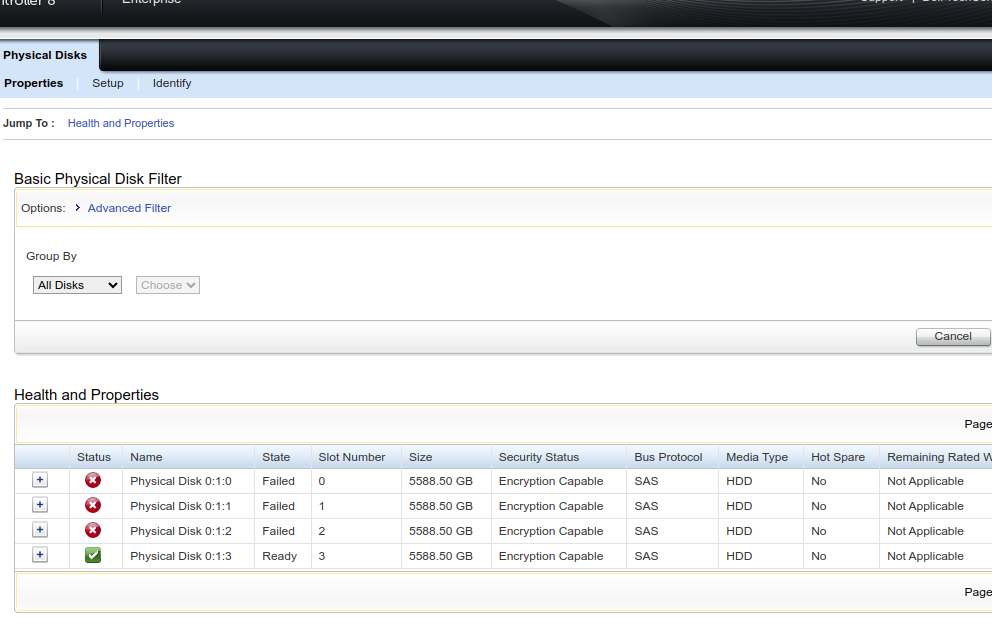992x643 pixels.
Task: Expand the Physical Disk 0:1:1 row
Action: point(40,505)
